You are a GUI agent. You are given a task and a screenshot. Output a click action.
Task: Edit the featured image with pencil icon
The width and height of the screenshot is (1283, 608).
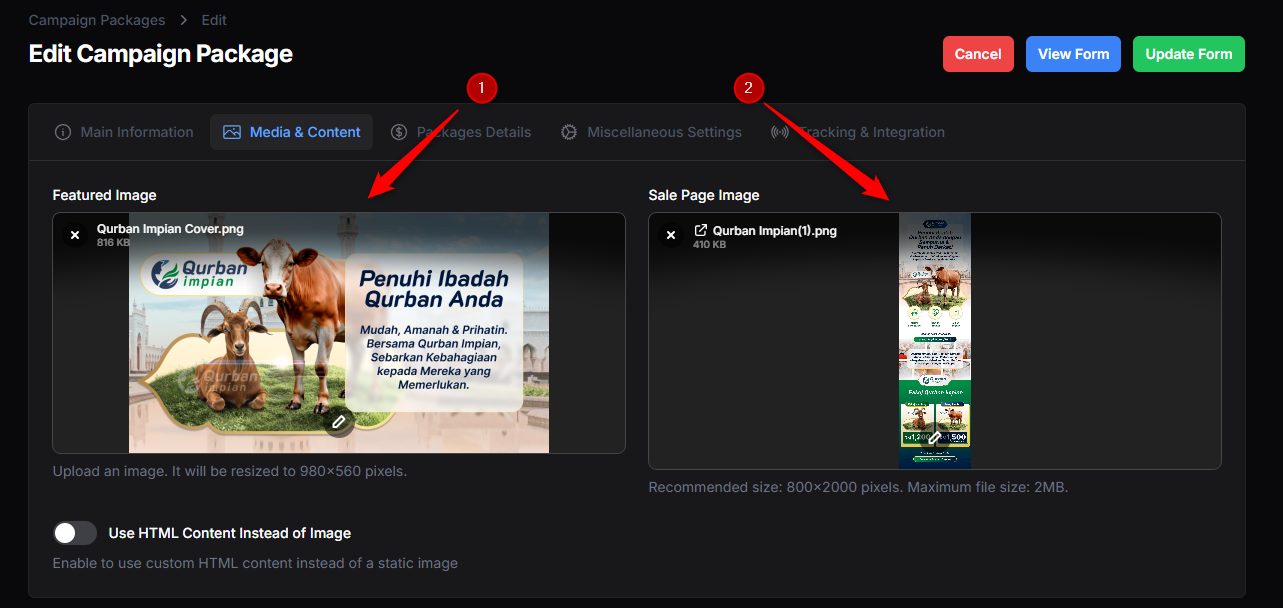tap(339, 422)
